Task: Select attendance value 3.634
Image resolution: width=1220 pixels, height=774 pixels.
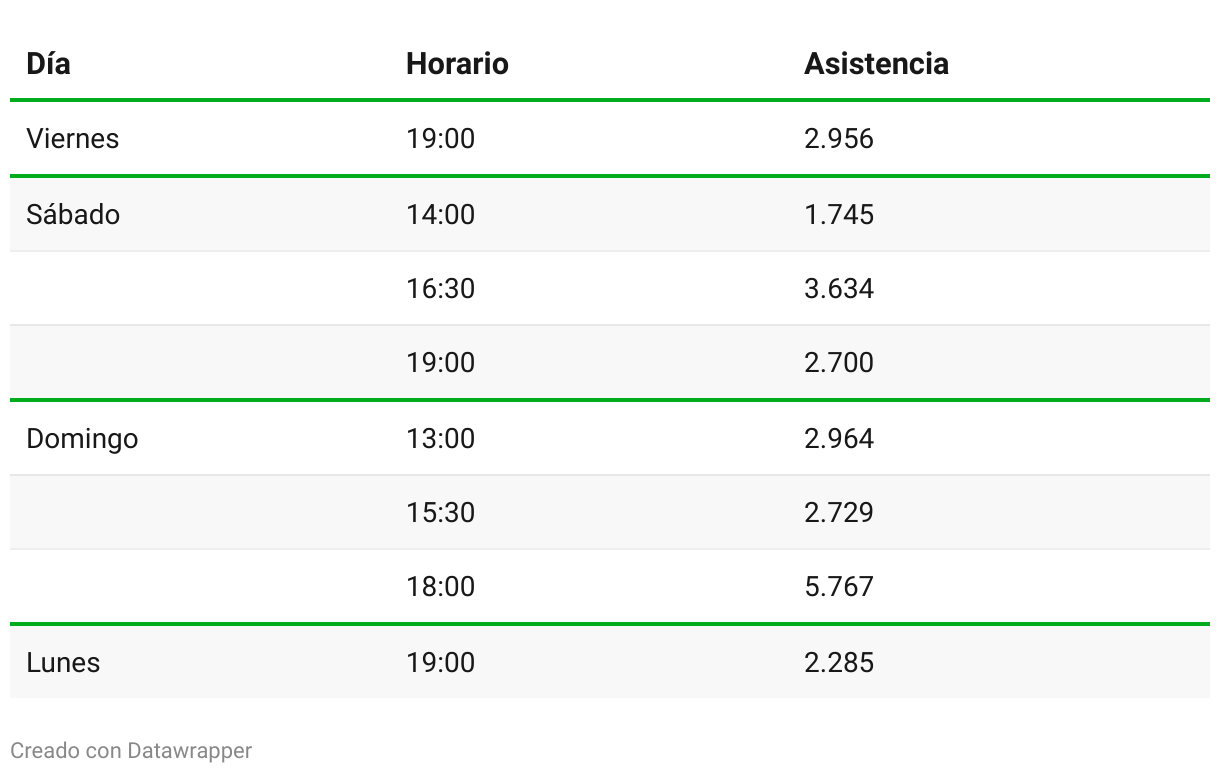Action: [x=839, y=288]
